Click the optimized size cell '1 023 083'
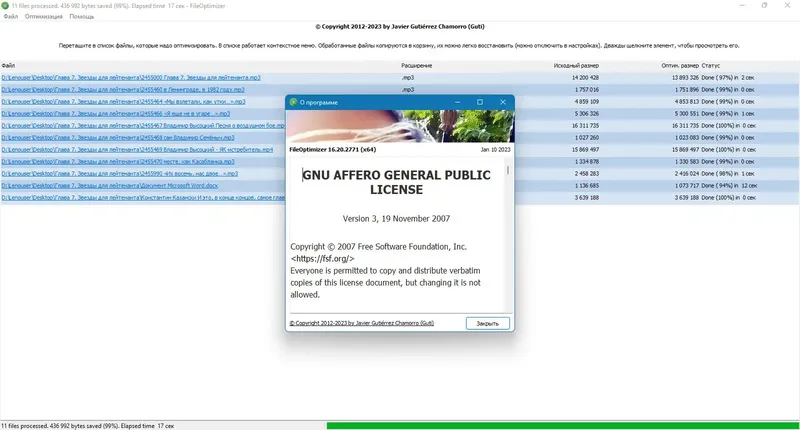The image size is (800, 430). pyautogui.click(x=687, y=137)
